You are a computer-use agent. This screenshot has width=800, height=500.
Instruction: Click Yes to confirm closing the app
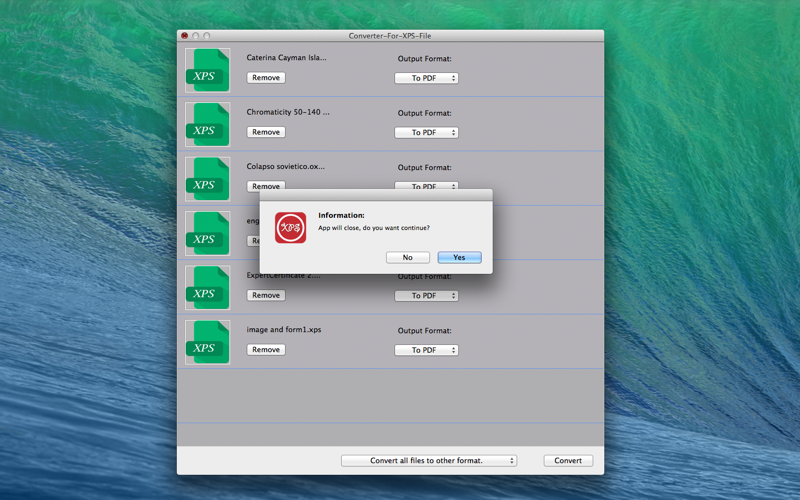coord(459,258)
